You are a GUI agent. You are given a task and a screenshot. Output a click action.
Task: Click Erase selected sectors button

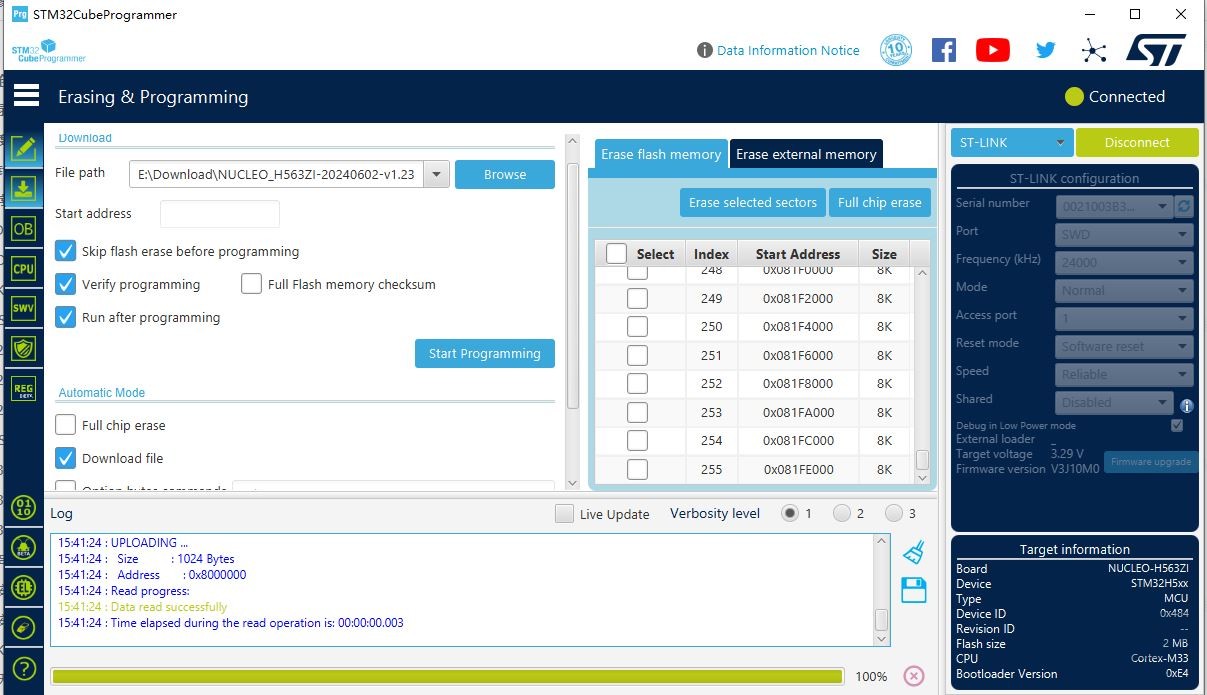(x=753, y=202)
